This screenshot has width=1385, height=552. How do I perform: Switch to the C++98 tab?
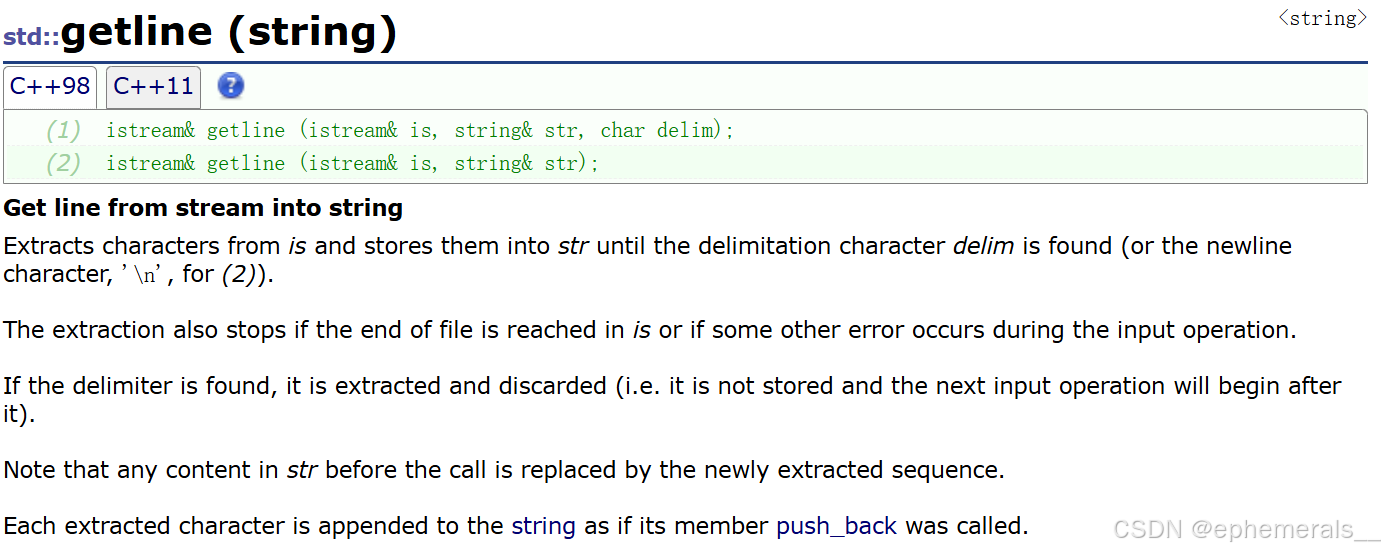(50, 87)
